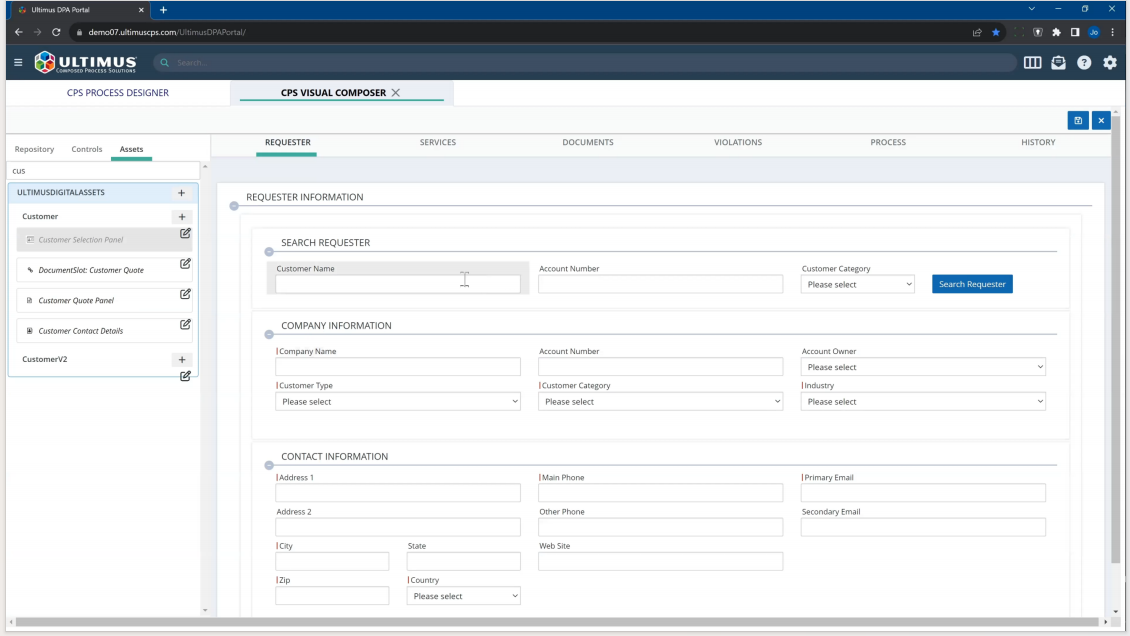Focus the Address 1 field
The height and width of the screenshot is (636, 1130).
(x=398, y=493)
